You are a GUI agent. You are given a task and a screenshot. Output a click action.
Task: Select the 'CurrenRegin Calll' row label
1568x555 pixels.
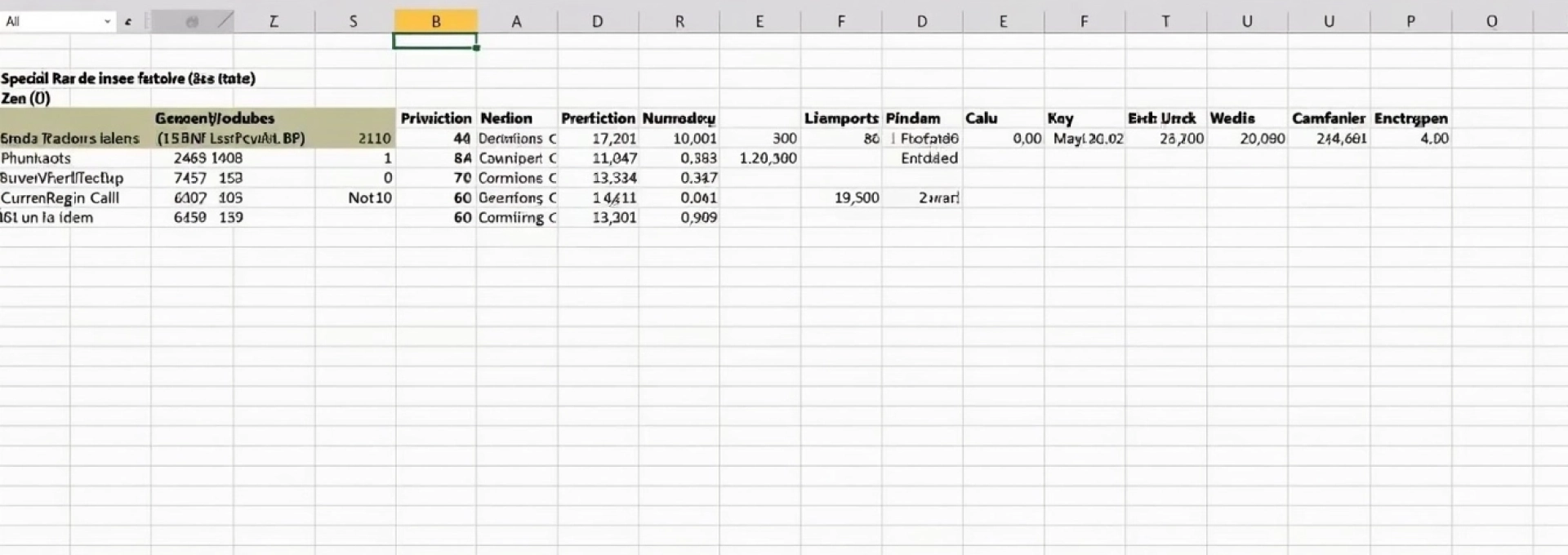pos(60,198)
